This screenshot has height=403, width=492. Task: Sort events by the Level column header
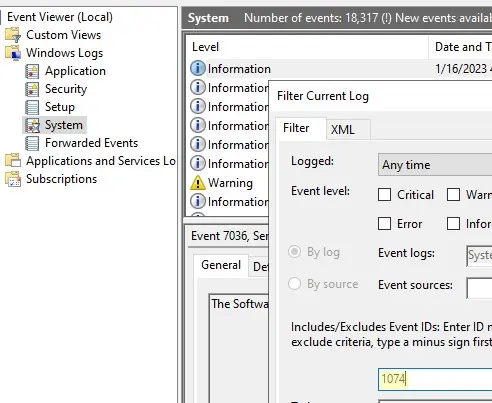[307, 47]
